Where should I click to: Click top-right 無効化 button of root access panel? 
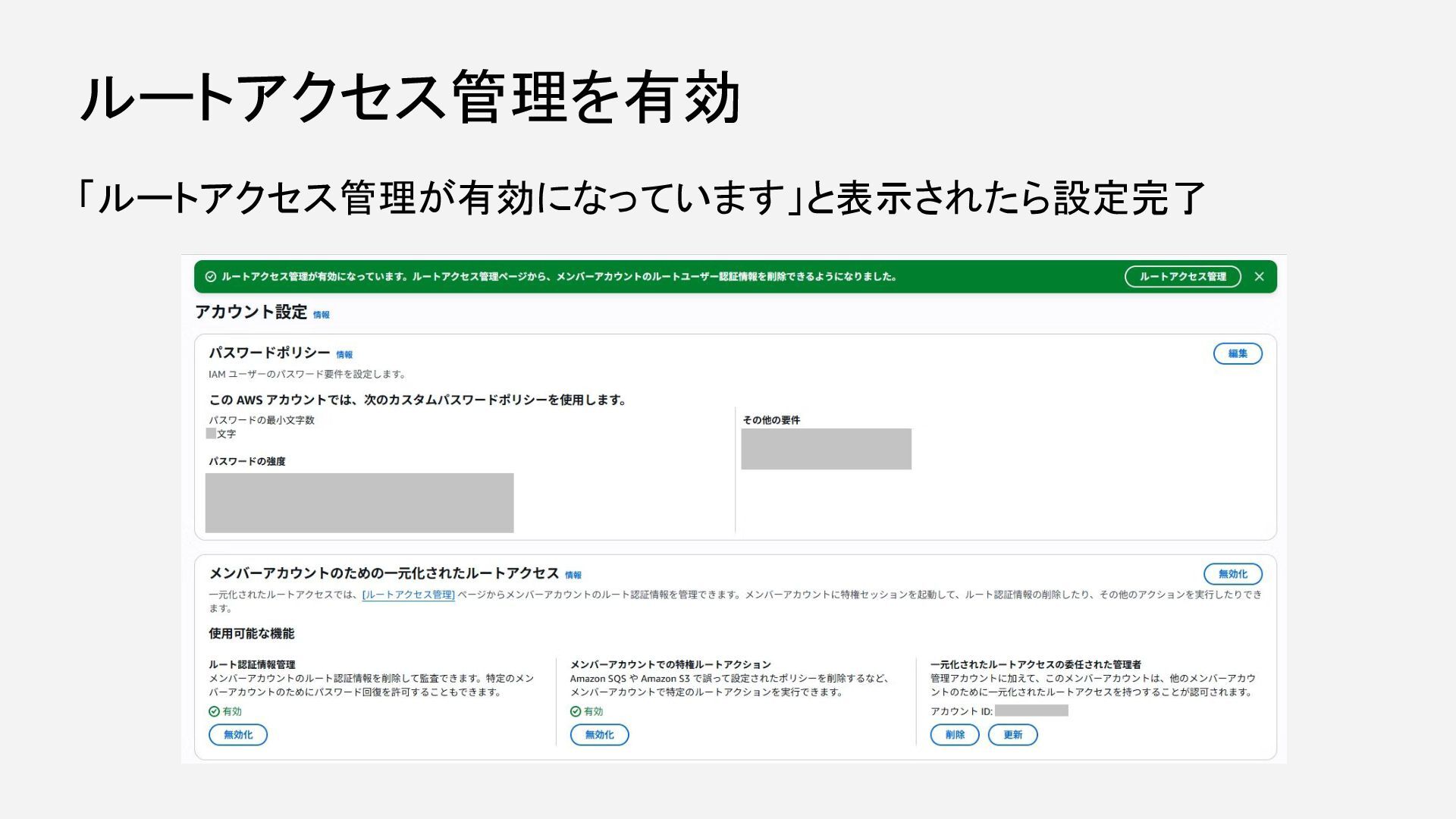[1232, 574]
